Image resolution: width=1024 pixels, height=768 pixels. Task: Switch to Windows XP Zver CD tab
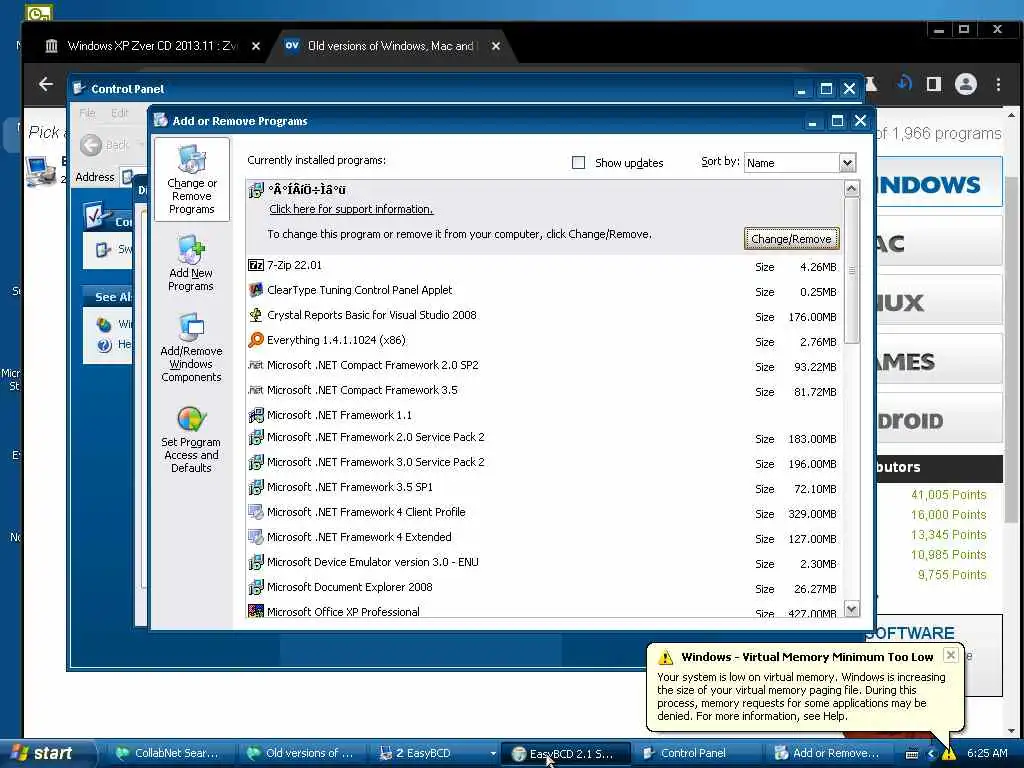point(152,46)
